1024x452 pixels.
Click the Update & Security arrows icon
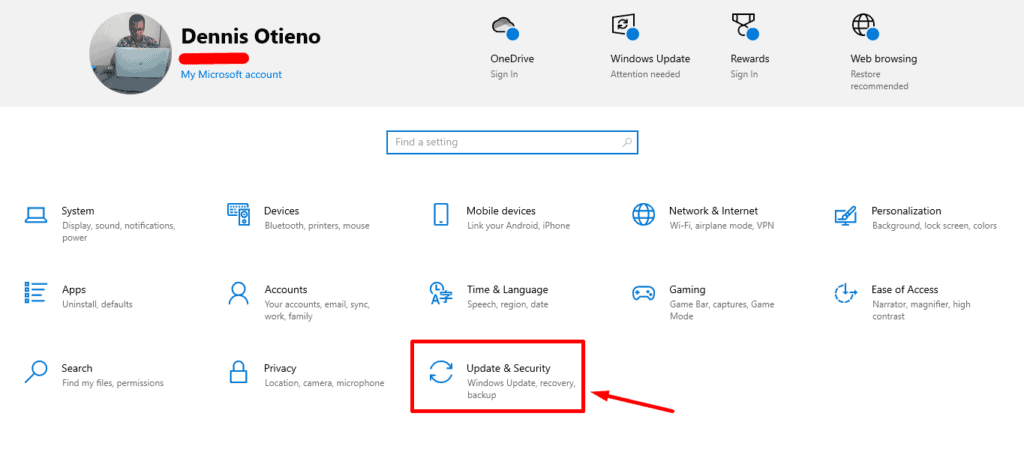pos(441,372)
